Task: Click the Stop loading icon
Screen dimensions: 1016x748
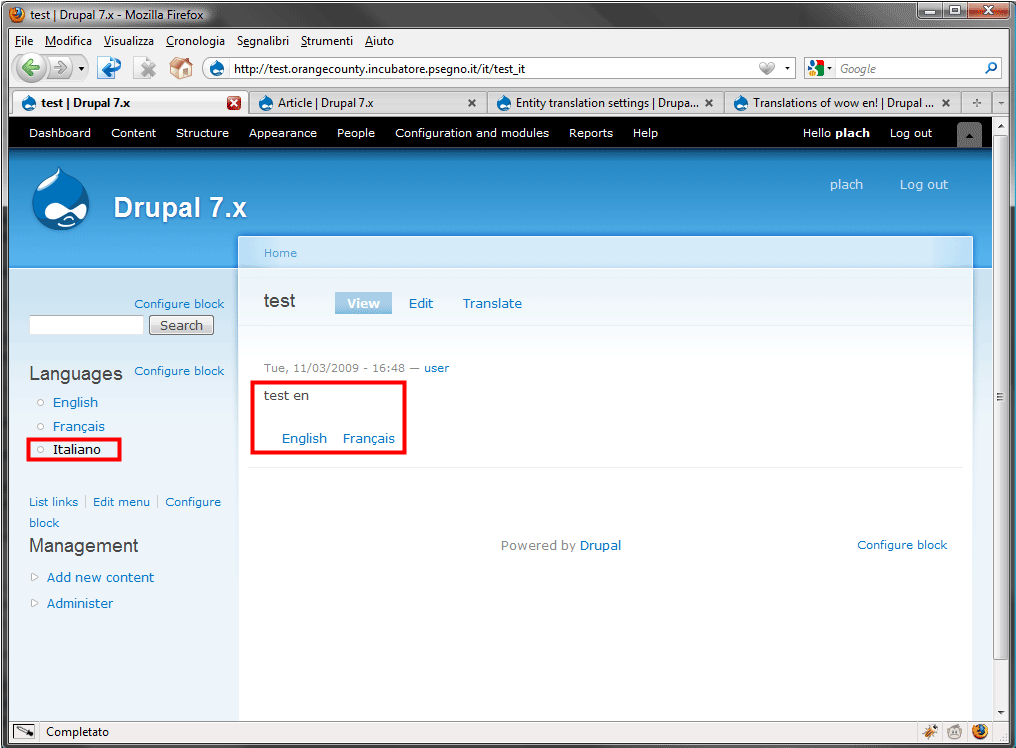Action: [147, 68]
